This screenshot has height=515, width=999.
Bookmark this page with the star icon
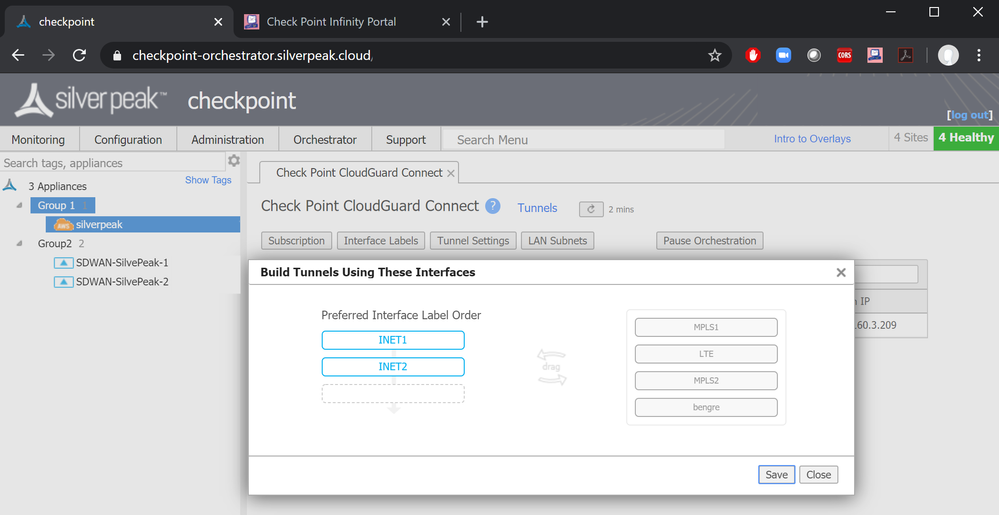(715, 55)
